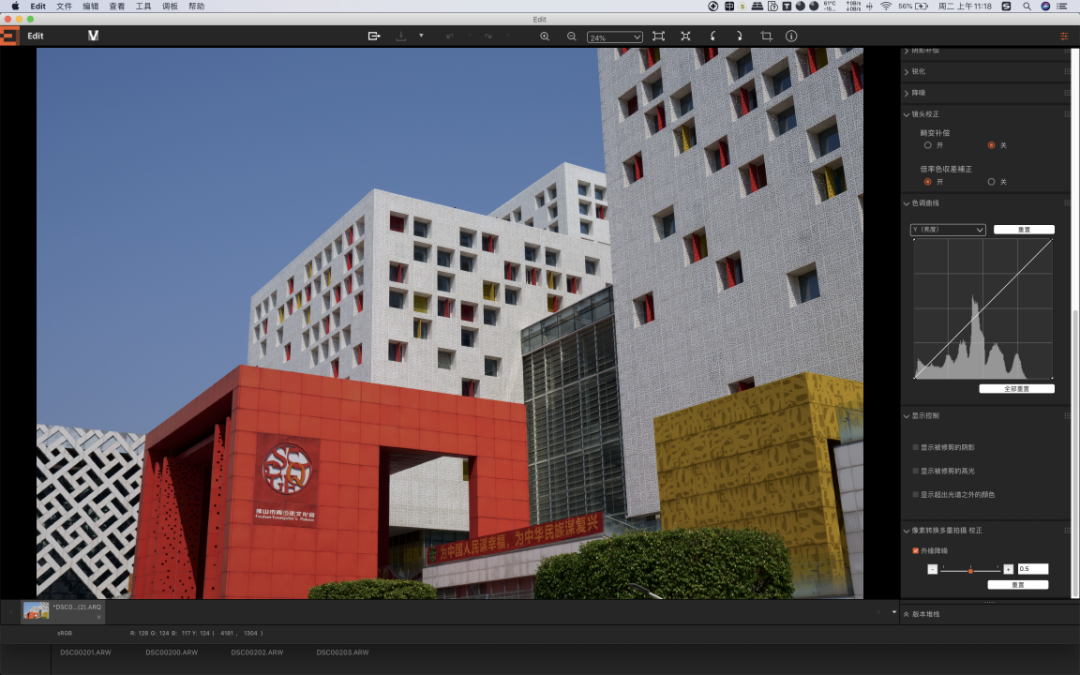This screenshot has height=675, width=1080.
Task: Enable 显示被修剪的高光 checkbox
Action: coord(915,471)
